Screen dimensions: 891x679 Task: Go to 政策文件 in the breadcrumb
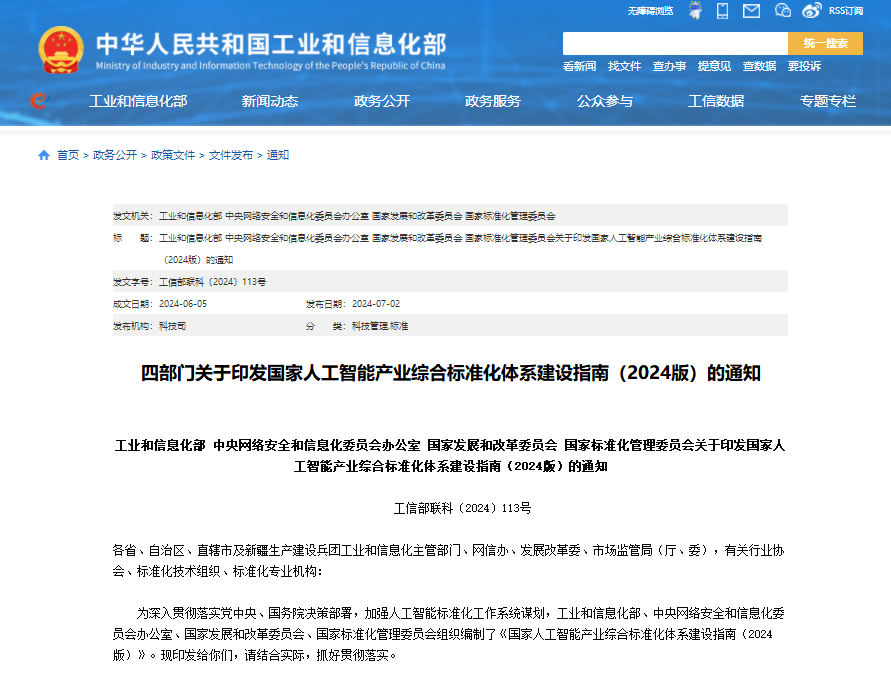173,155
